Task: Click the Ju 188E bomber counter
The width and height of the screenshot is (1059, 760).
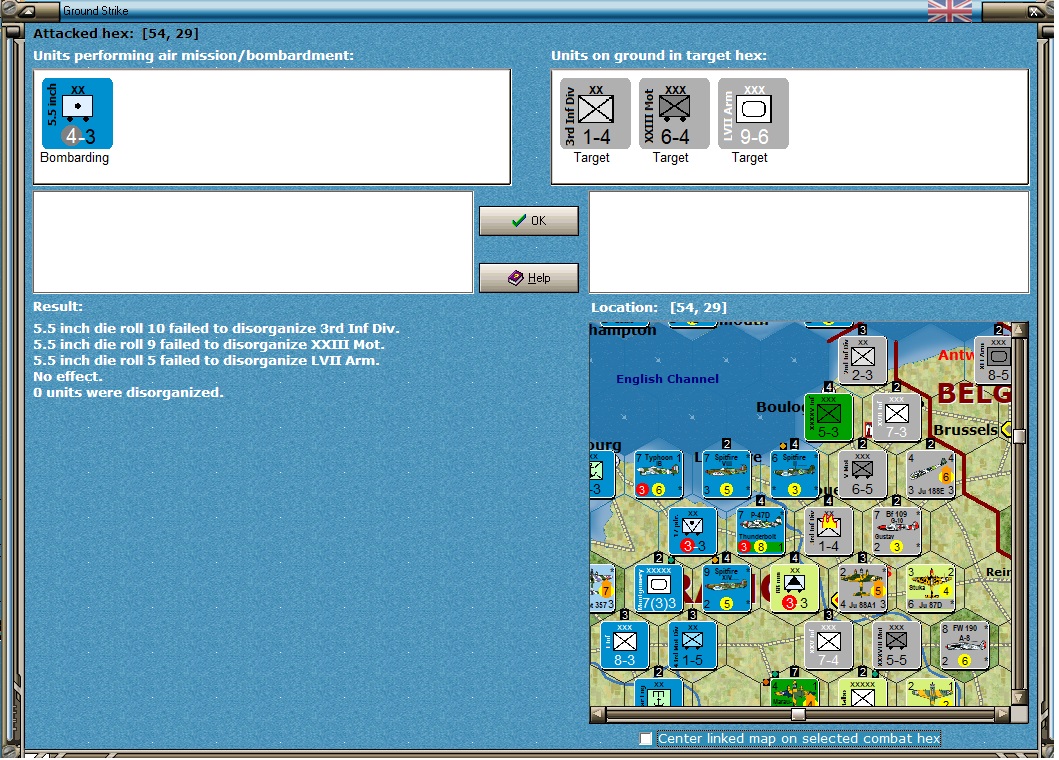Action: (930, 474)
